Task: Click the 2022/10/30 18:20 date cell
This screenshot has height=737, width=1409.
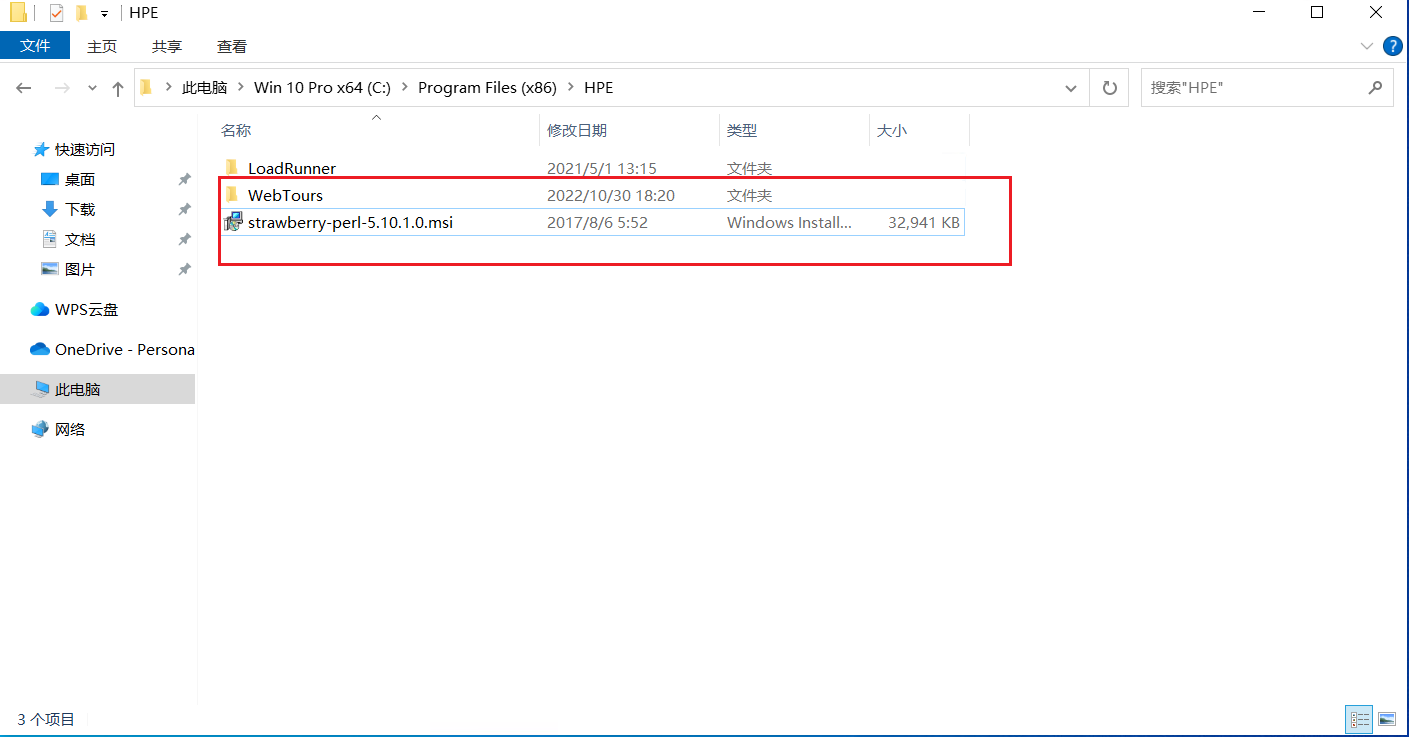Action: [x=611, y=195]
